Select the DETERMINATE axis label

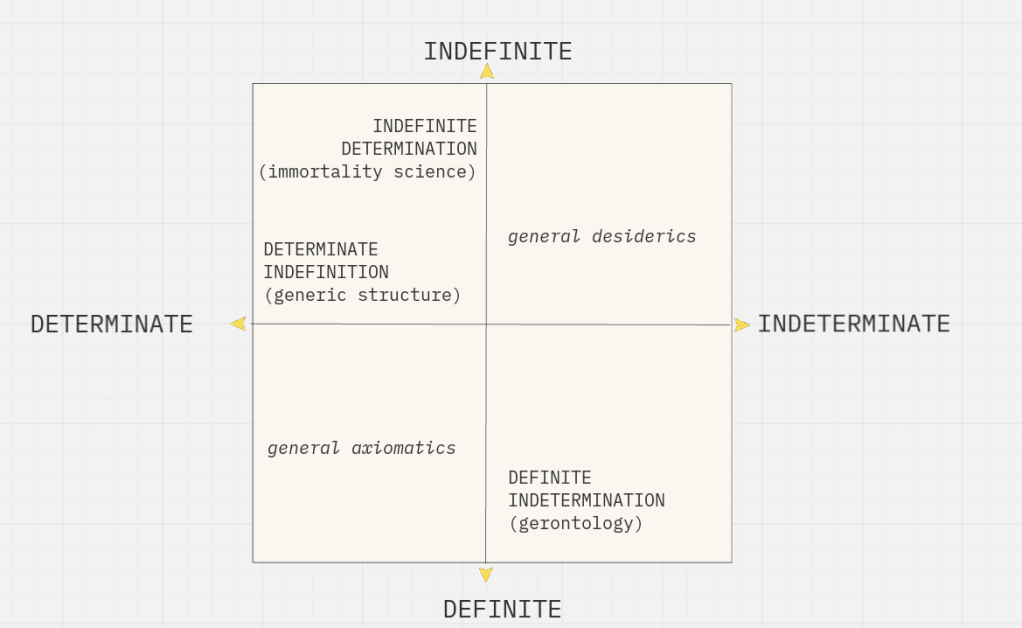click(x=111, y=324)
